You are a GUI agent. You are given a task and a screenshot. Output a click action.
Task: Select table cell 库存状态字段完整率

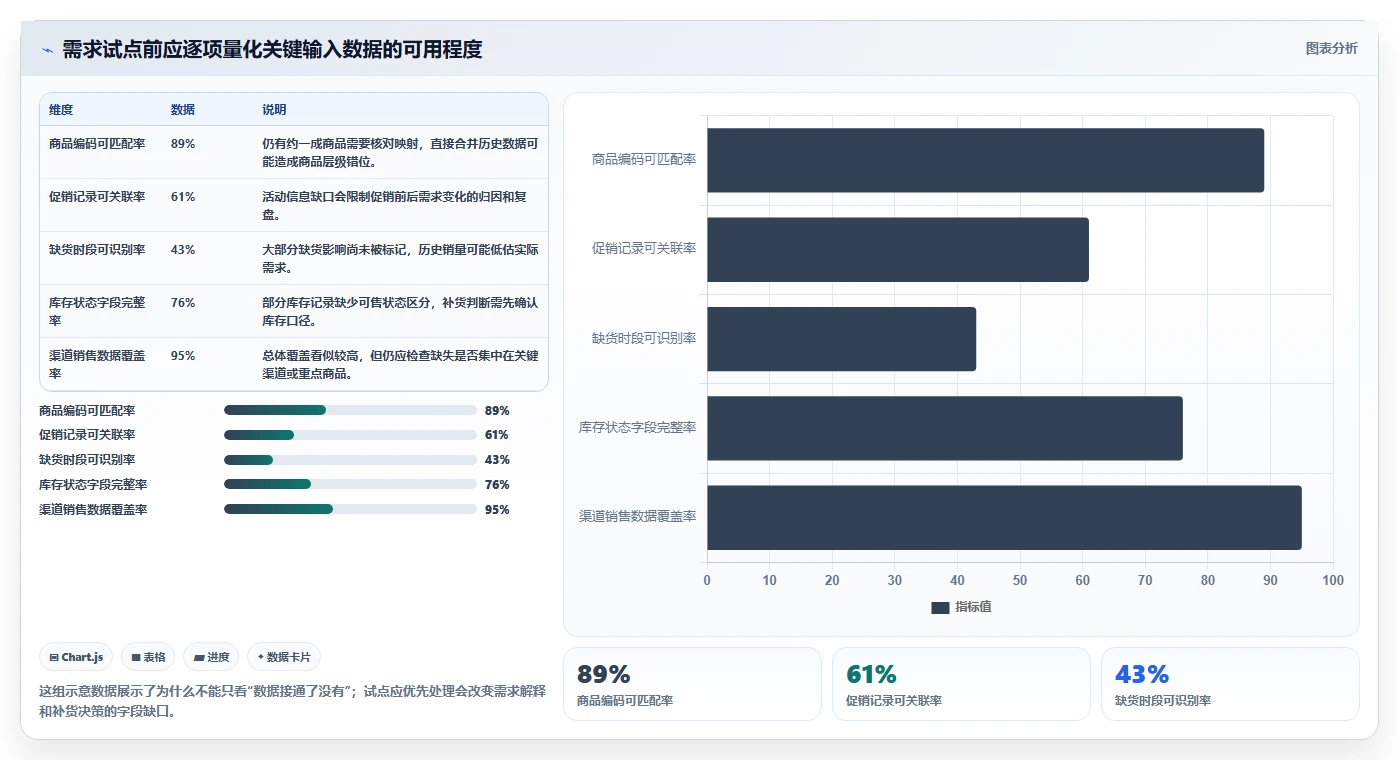tap(97, 311)
